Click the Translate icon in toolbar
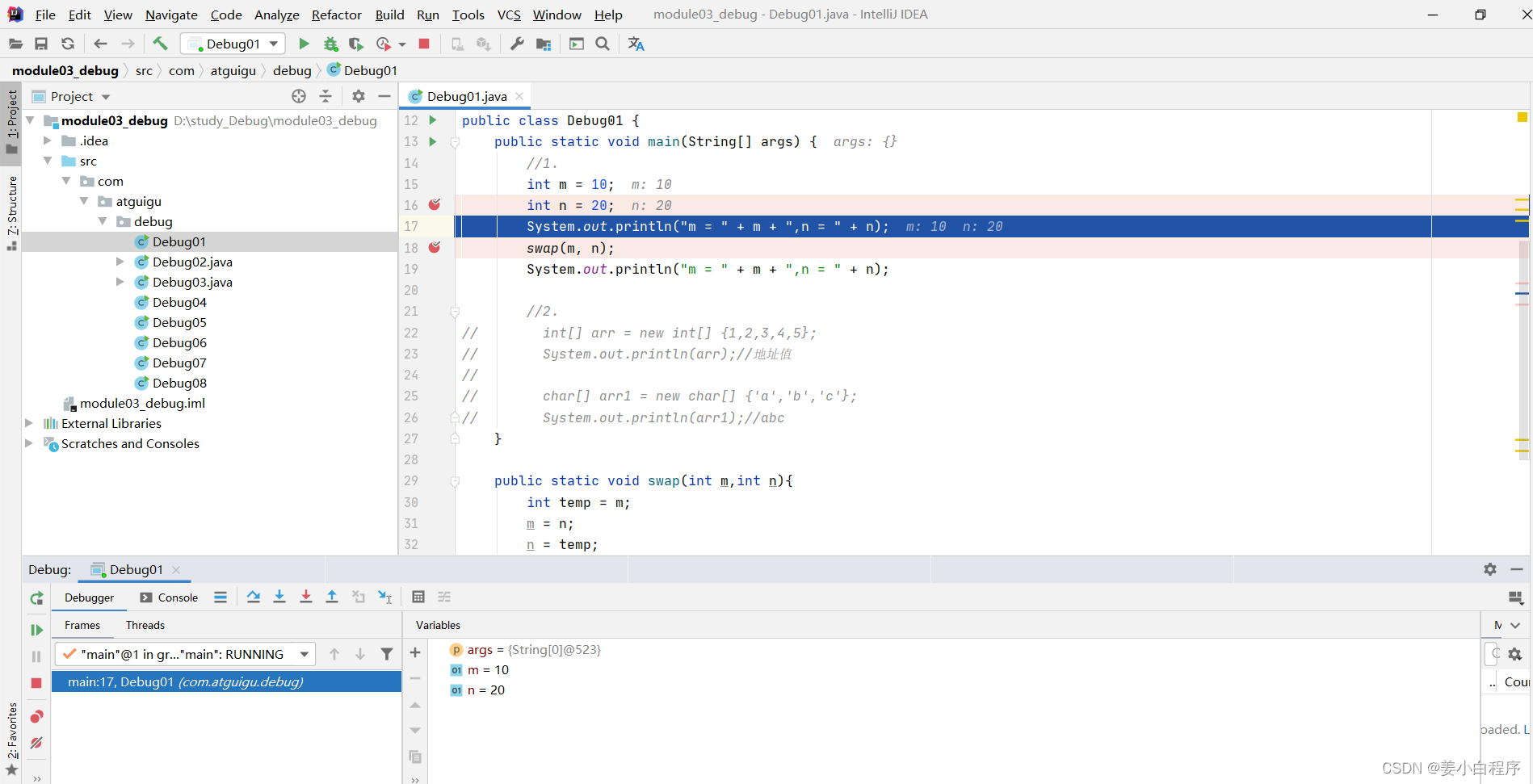This screenshot has height=784, width=1533. [636, 44]
